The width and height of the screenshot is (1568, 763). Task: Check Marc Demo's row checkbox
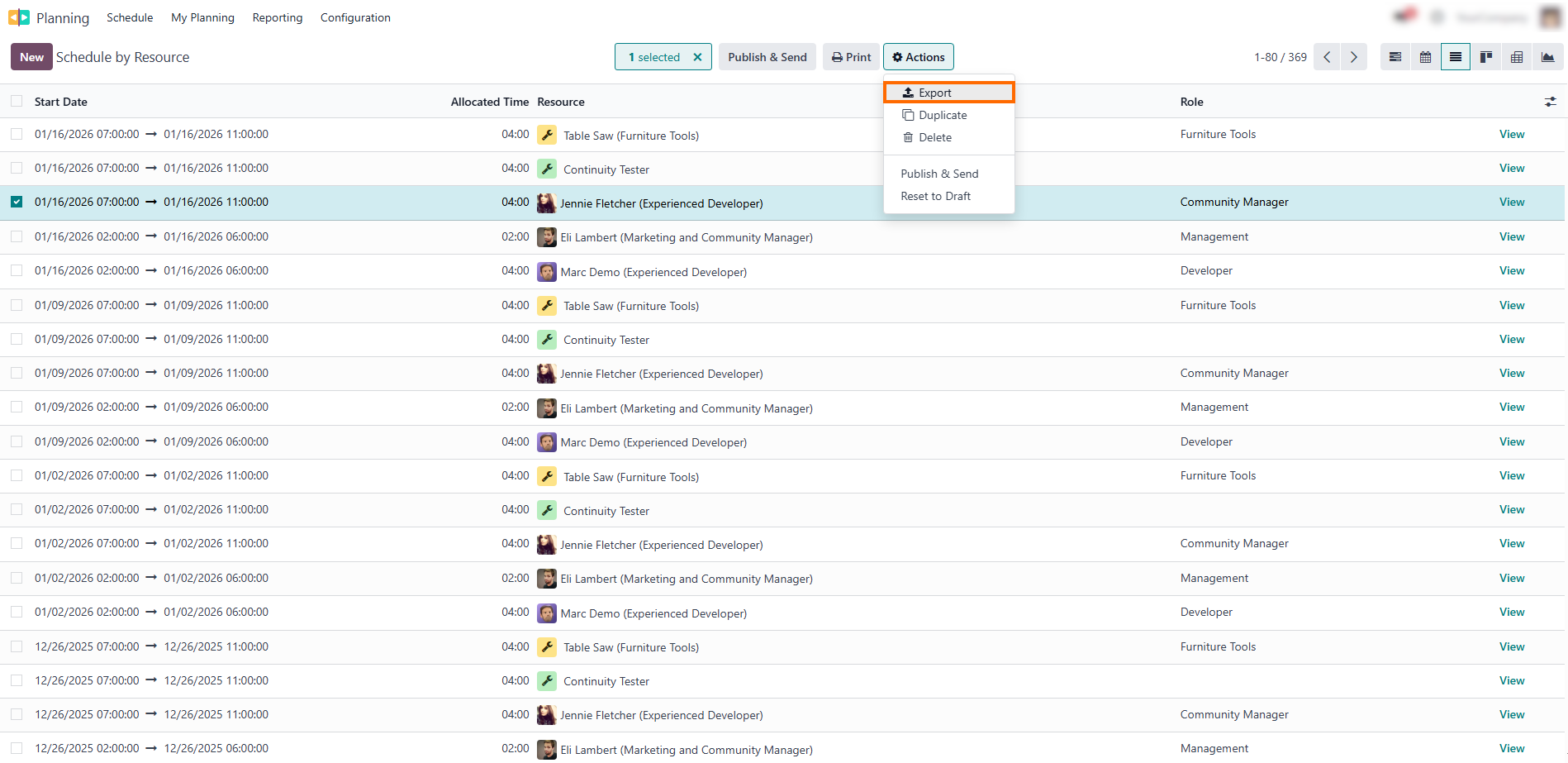coord(17,270)
